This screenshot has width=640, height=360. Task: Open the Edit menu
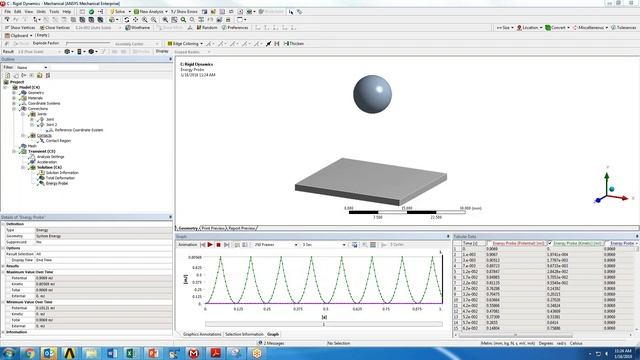[18, 12]
